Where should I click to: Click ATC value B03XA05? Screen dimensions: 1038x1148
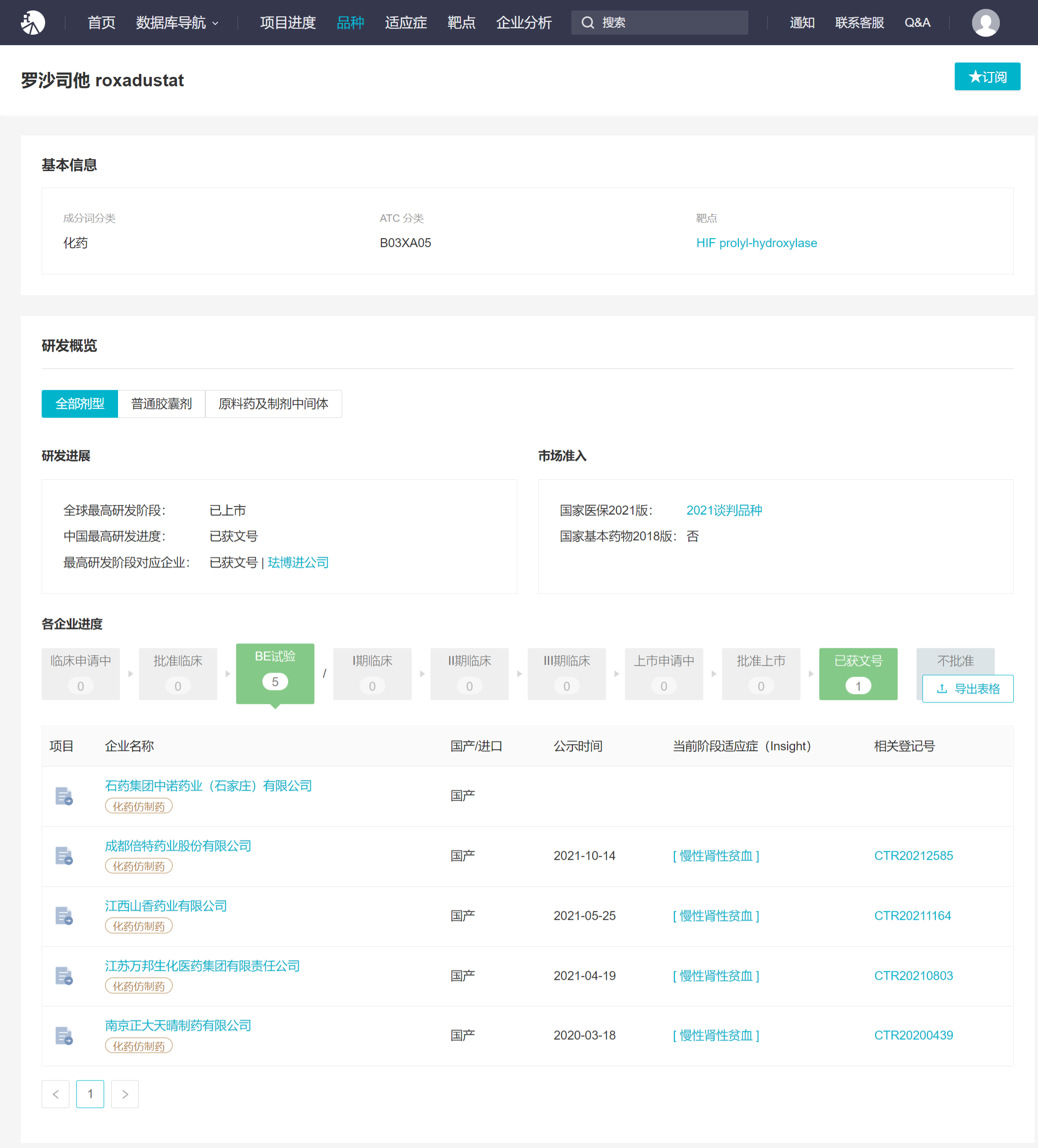pyautogui.click(x=405, y=243)
